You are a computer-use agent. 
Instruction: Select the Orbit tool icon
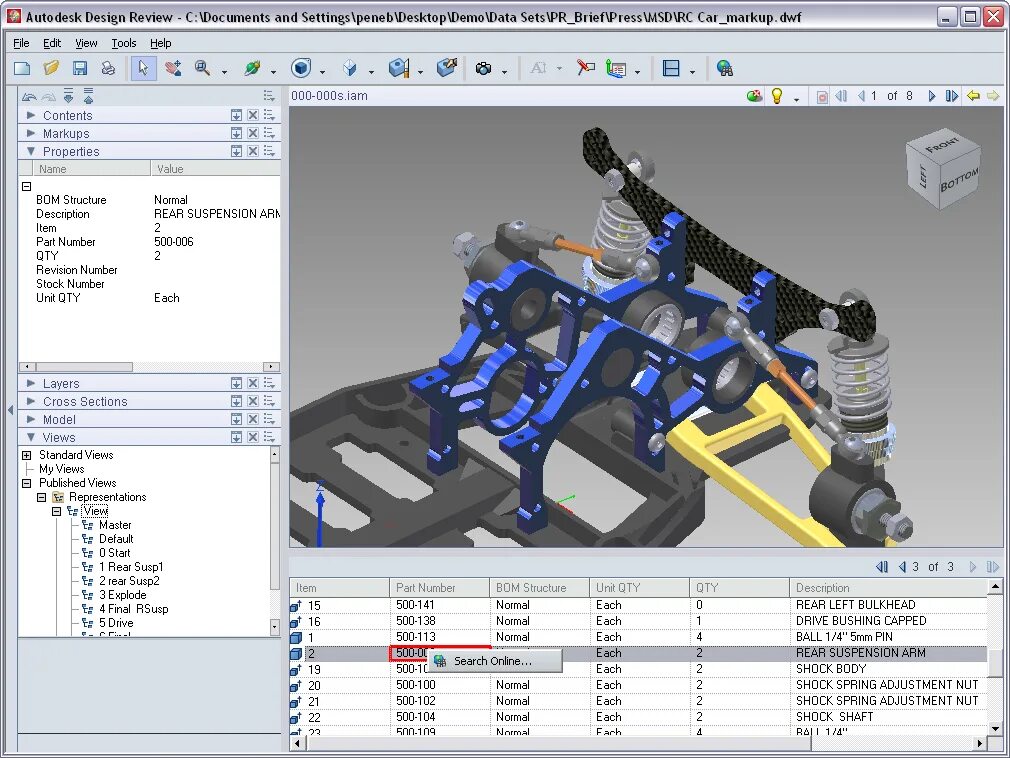click(252, 68)
